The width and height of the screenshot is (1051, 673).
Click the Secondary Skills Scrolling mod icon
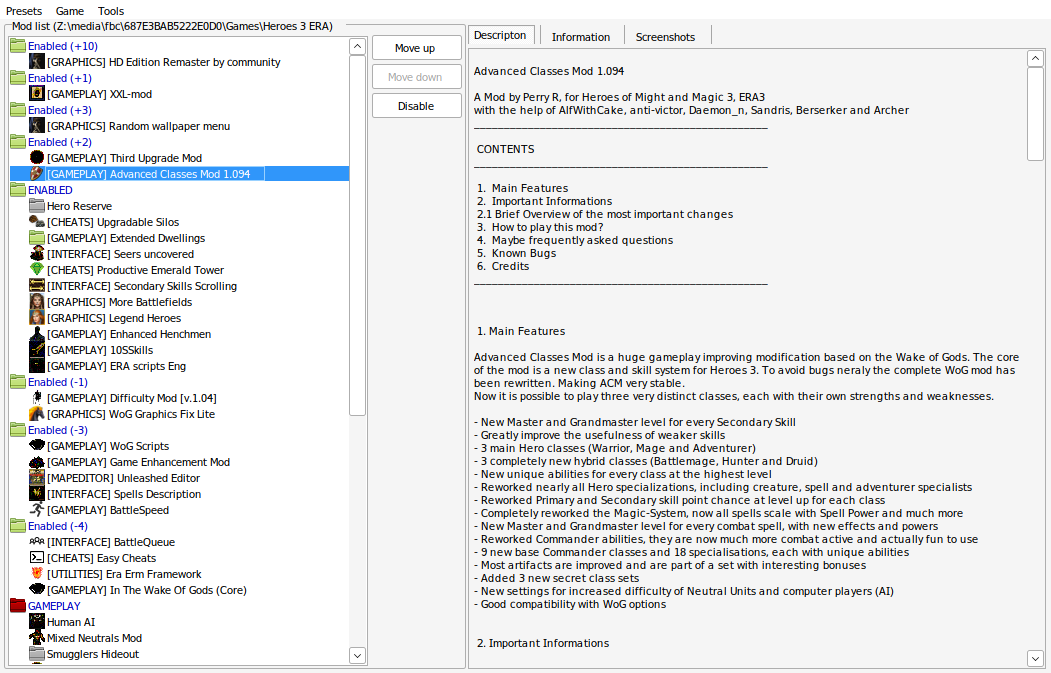(x=37, y=286)
